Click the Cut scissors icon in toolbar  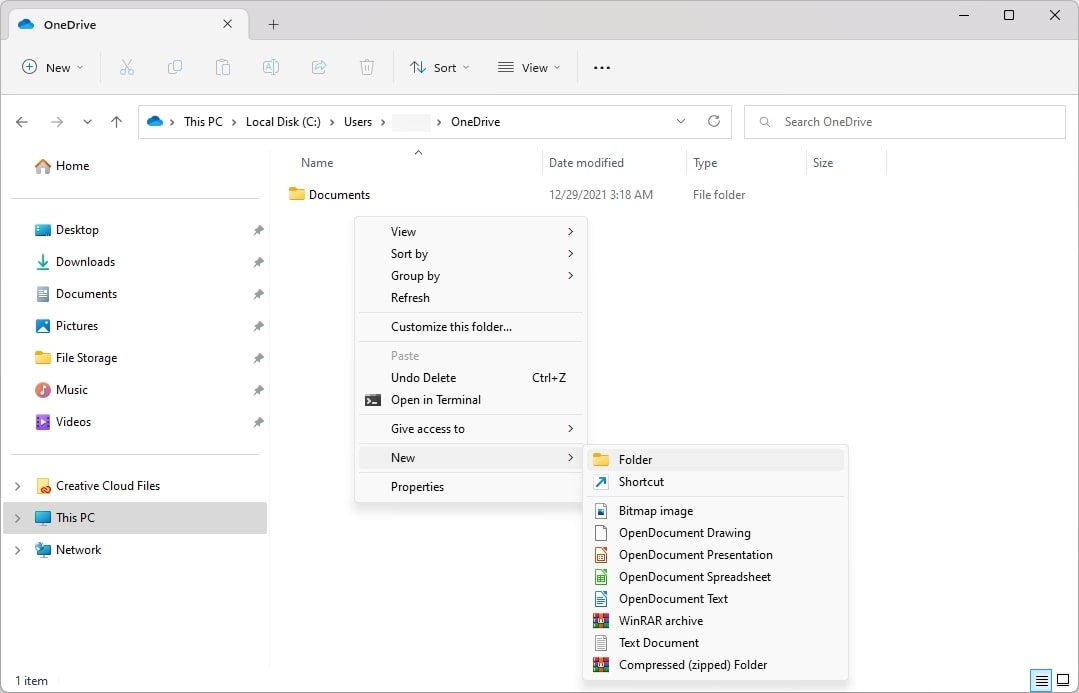[127, 67]
